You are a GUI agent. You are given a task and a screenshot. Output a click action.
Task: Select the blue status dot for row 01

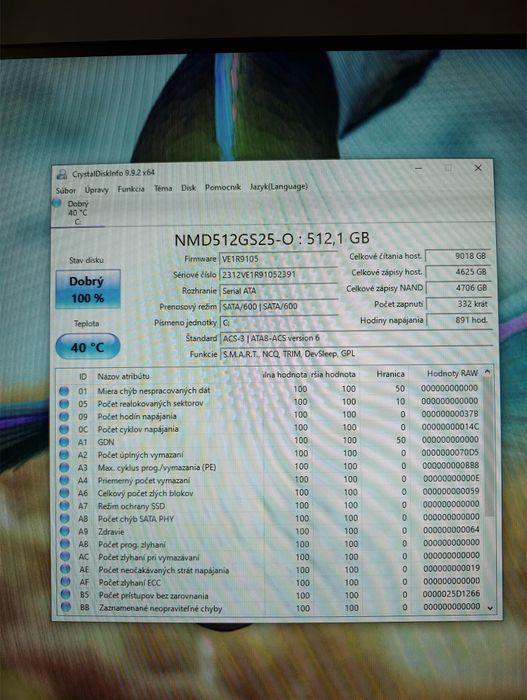pyautogui.click(x=64, y=391)
